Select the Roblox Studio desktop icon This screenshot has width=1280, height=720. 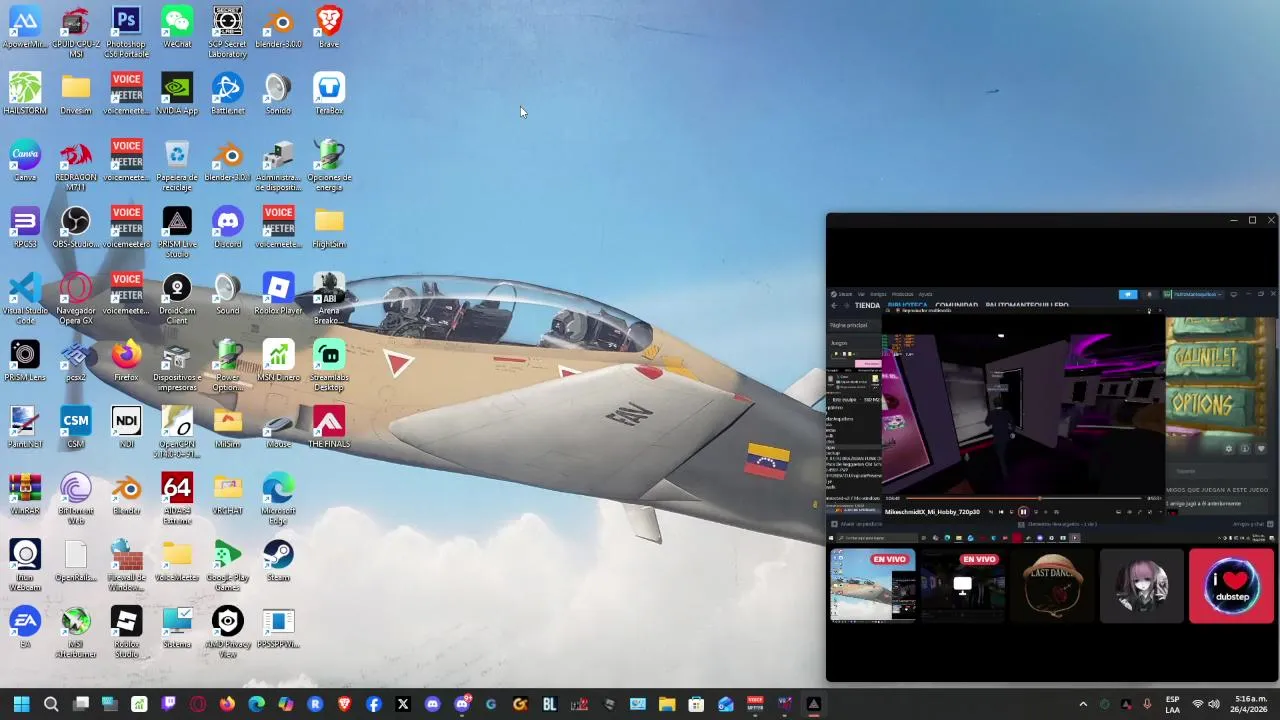(x=126, y=633)
